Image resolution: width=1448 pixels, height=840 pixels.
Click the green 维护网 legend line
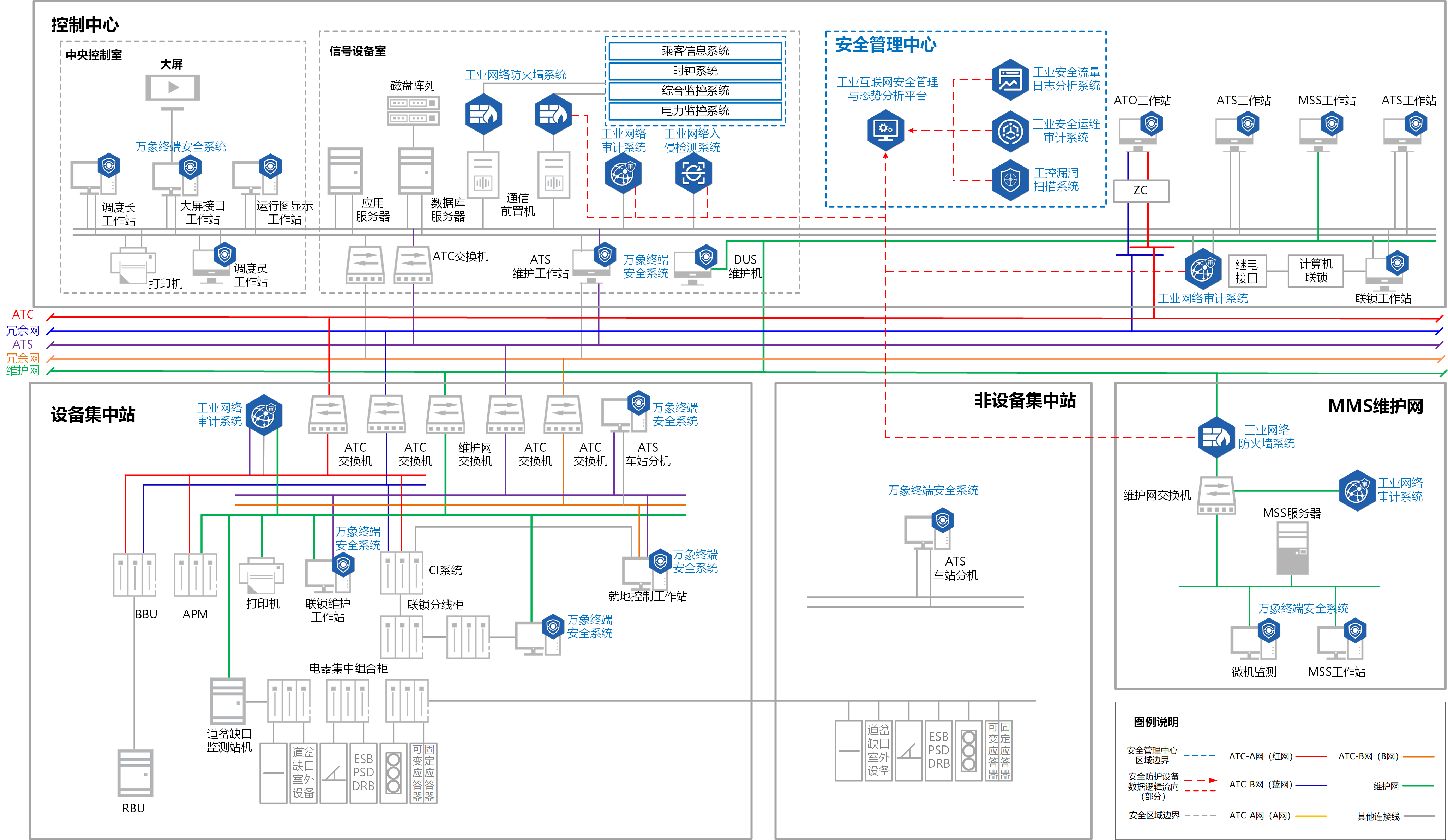(1418, 786)
